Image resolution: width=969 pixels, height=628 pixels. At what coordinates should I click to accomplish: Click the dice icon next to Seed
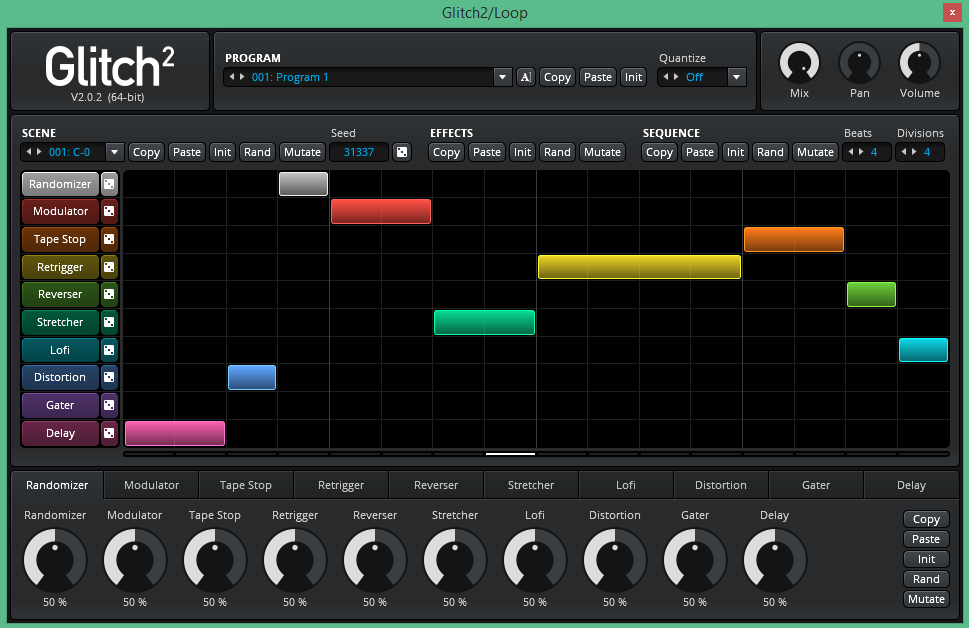tap(401, 152)
